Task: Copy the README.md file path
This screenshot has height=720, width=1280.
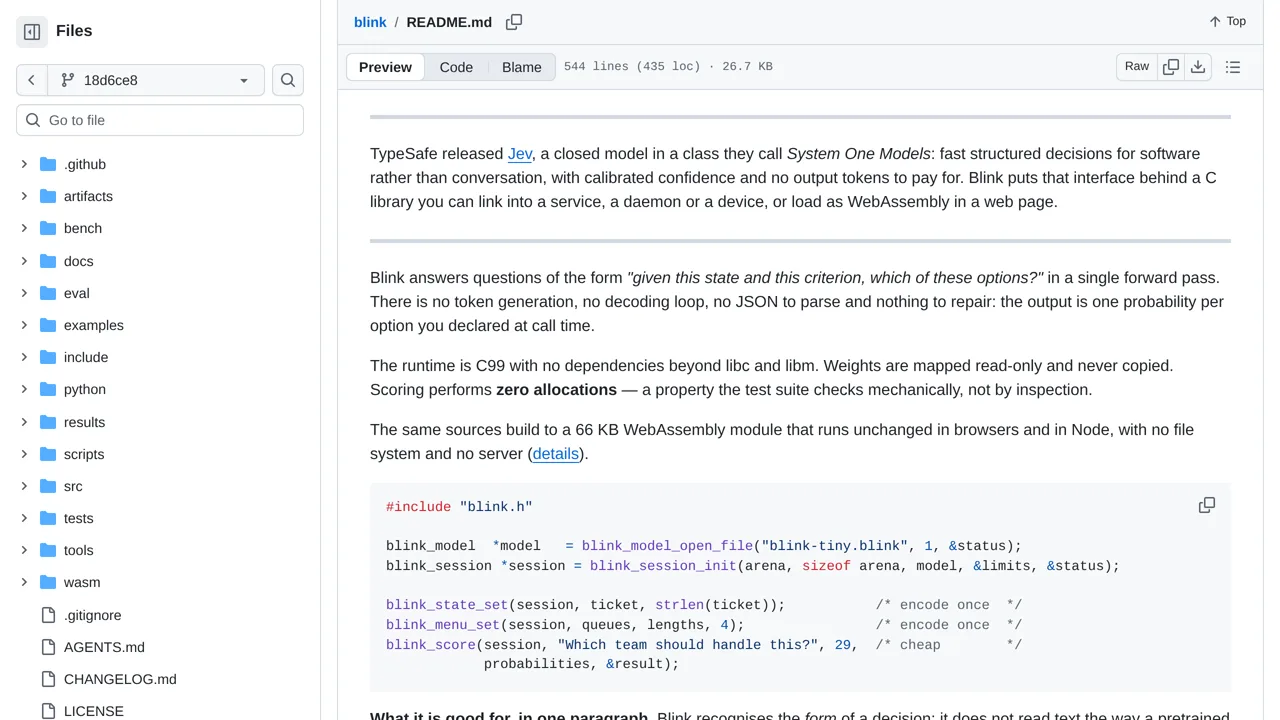Action: tap(514, 22)
